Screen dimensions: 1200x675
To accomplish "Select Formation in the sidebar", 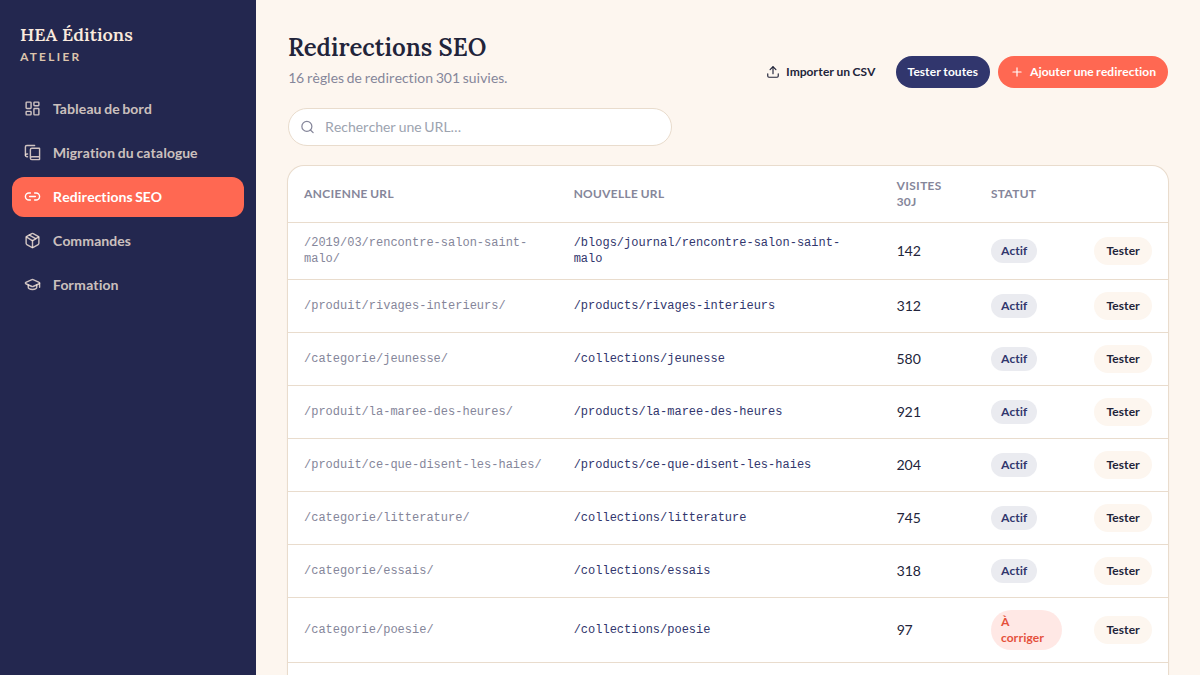I will (128, 285).
